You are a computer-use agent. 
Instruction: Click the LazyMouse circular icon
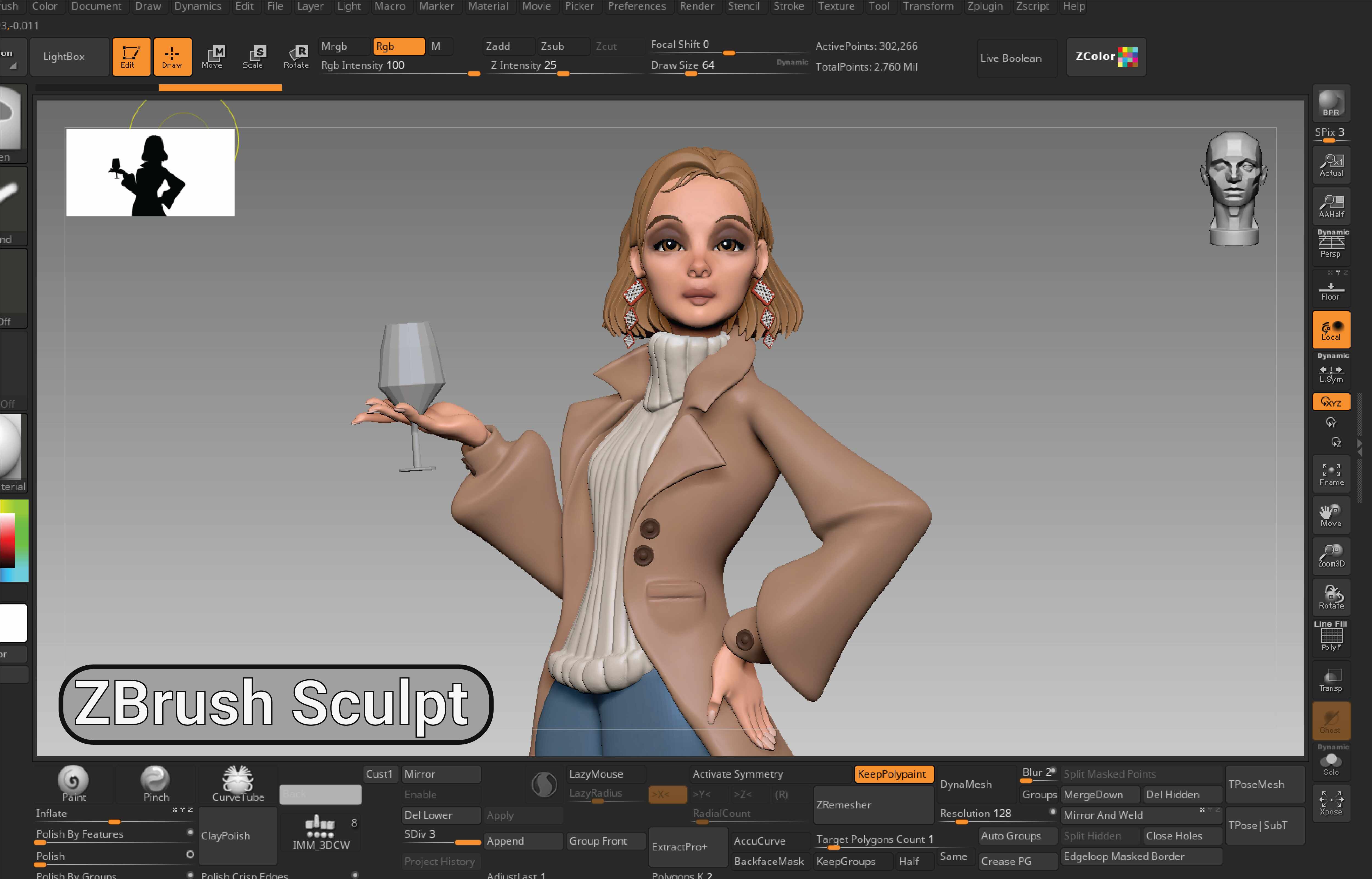point(544,784)
